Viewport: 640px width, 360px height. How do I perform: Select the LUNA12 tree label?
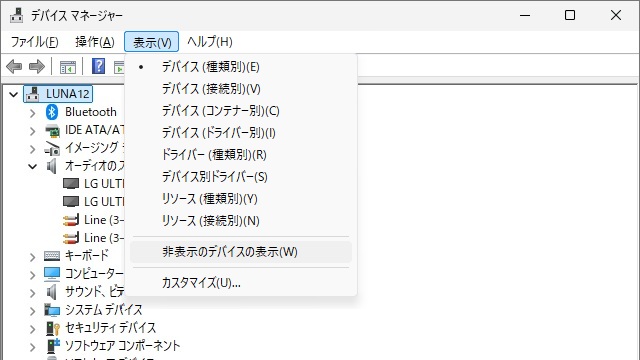click(x=67, y=94)
